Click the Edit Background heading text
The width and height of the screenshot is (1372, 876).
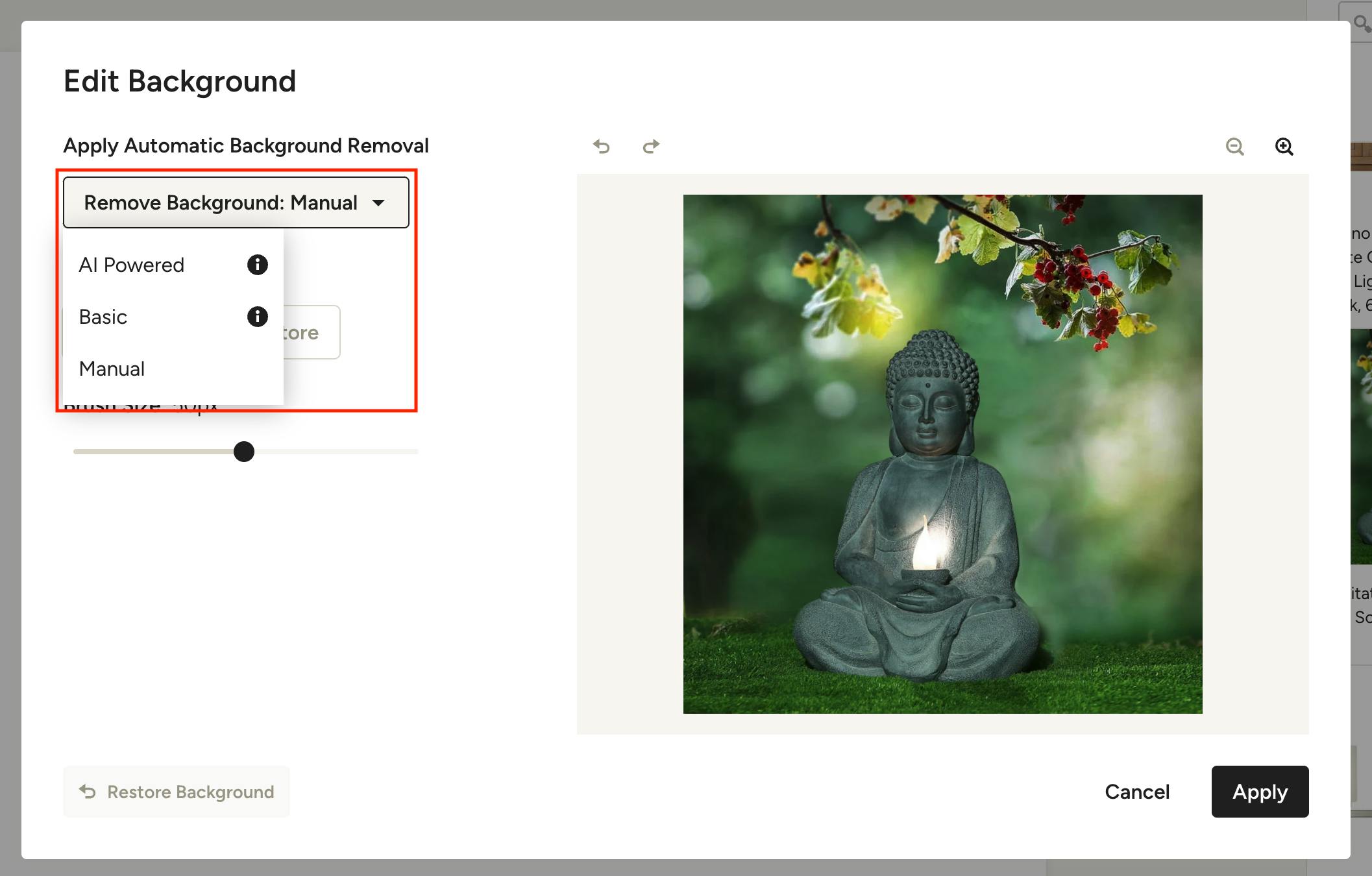[x=180, y=82]
